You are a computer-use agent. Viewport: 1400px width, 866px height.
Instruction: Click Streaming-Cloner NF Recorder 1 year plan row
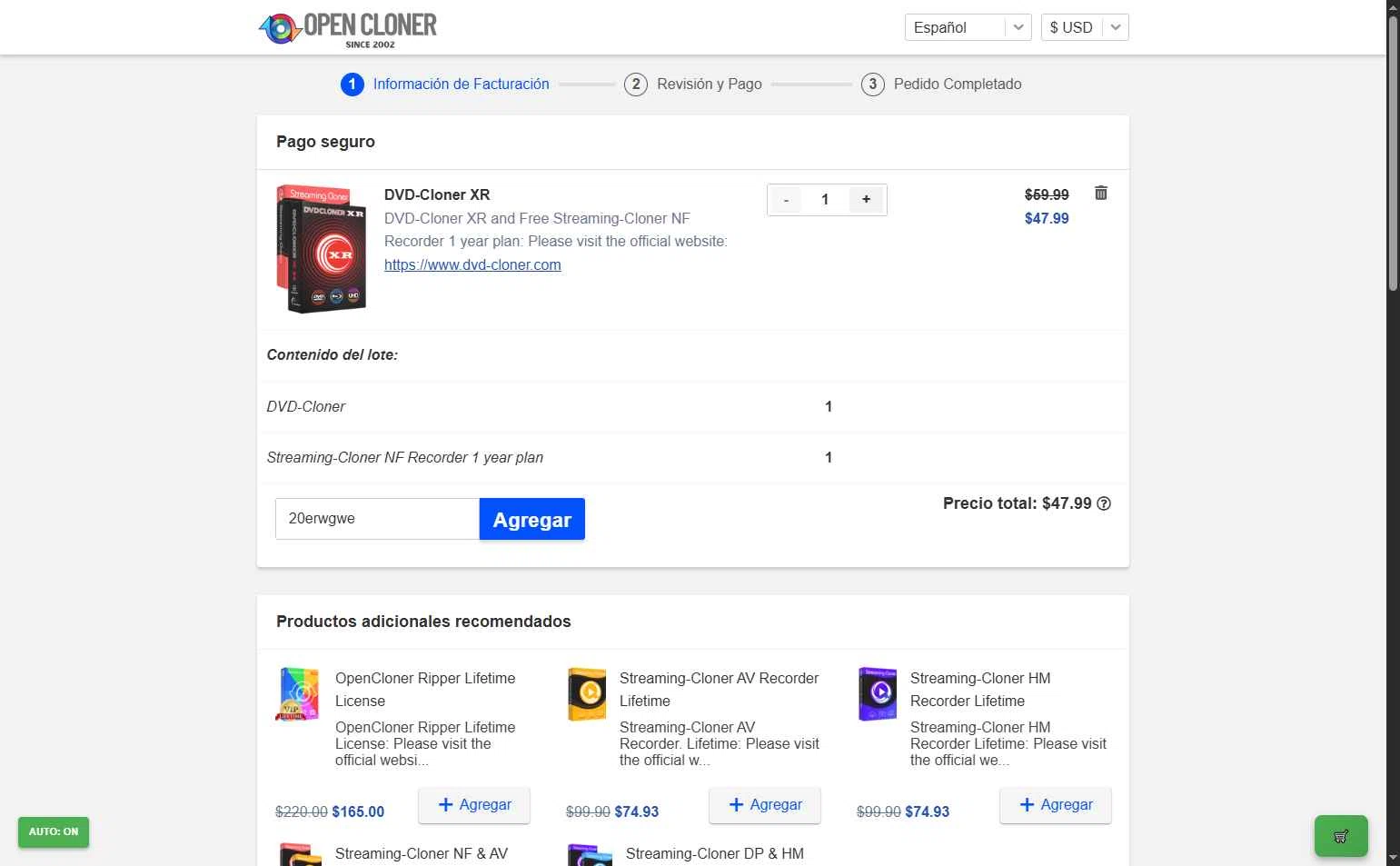(692, 458)
